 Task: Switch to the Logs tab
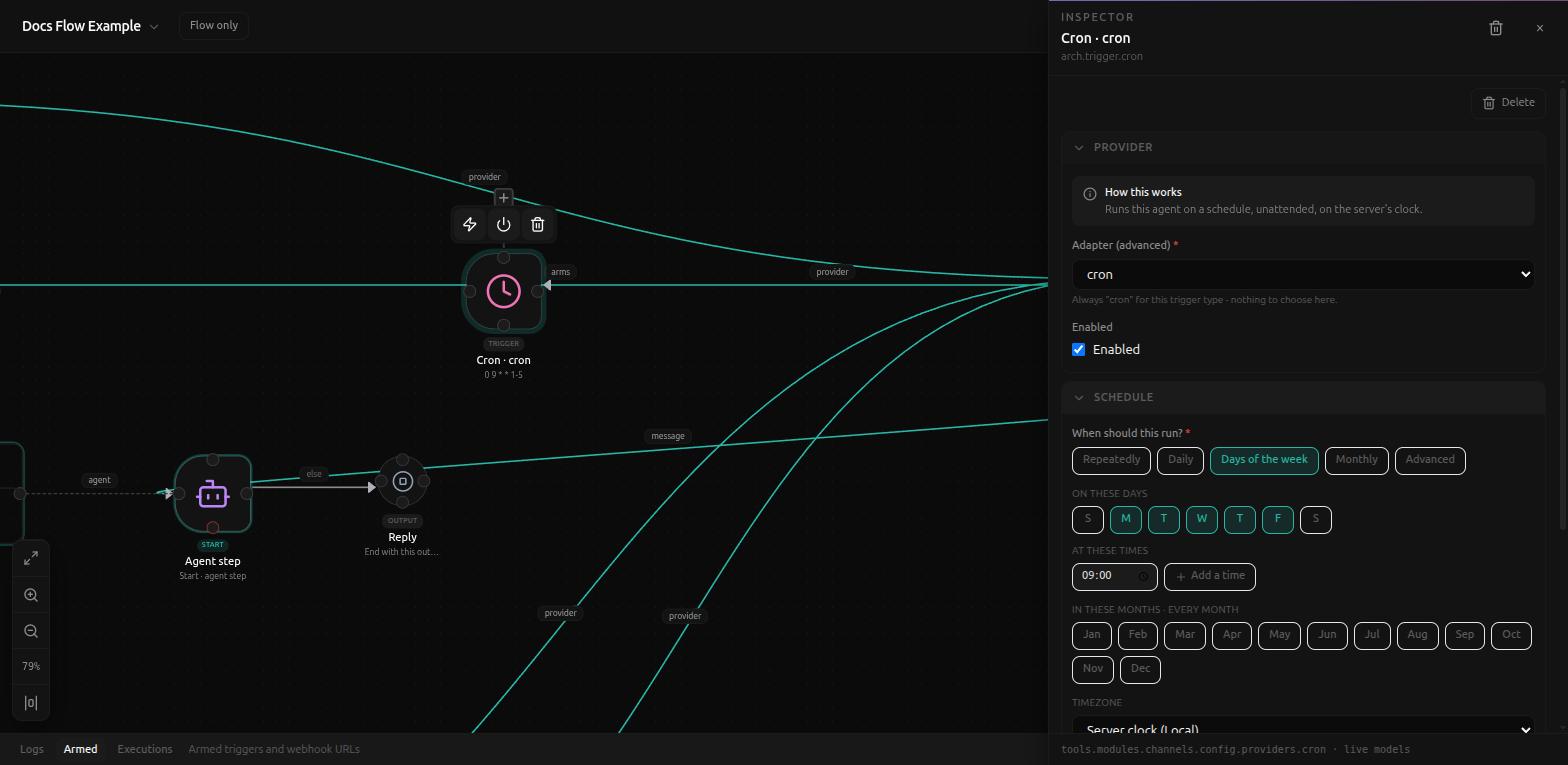(32, 749)
